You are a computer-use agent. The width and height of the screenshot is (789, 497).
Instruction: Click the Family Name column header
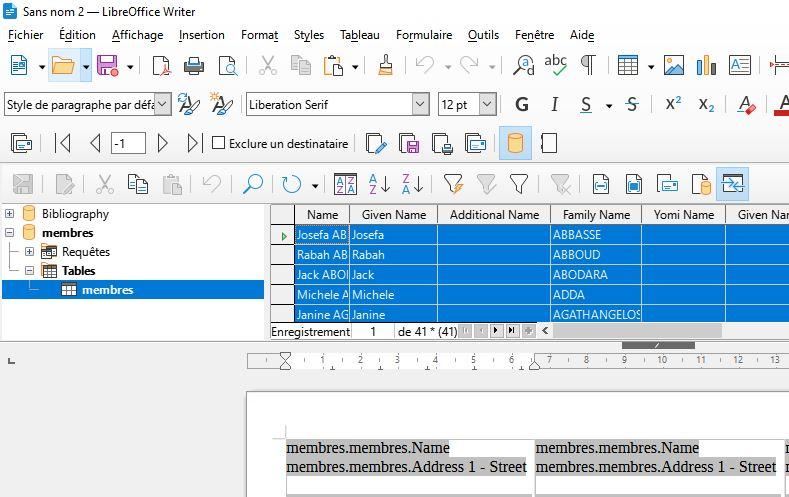point(596,215)
